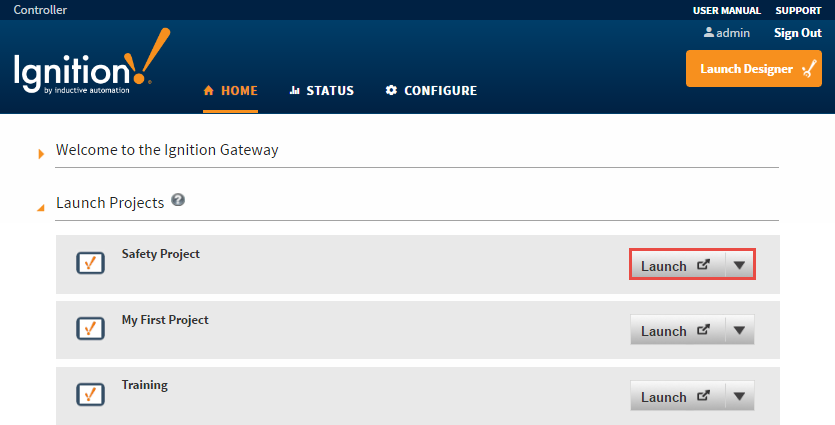Collapse the Launch Projects section
The width and height of the screenshot is (835, 425).
click(41, 207)
